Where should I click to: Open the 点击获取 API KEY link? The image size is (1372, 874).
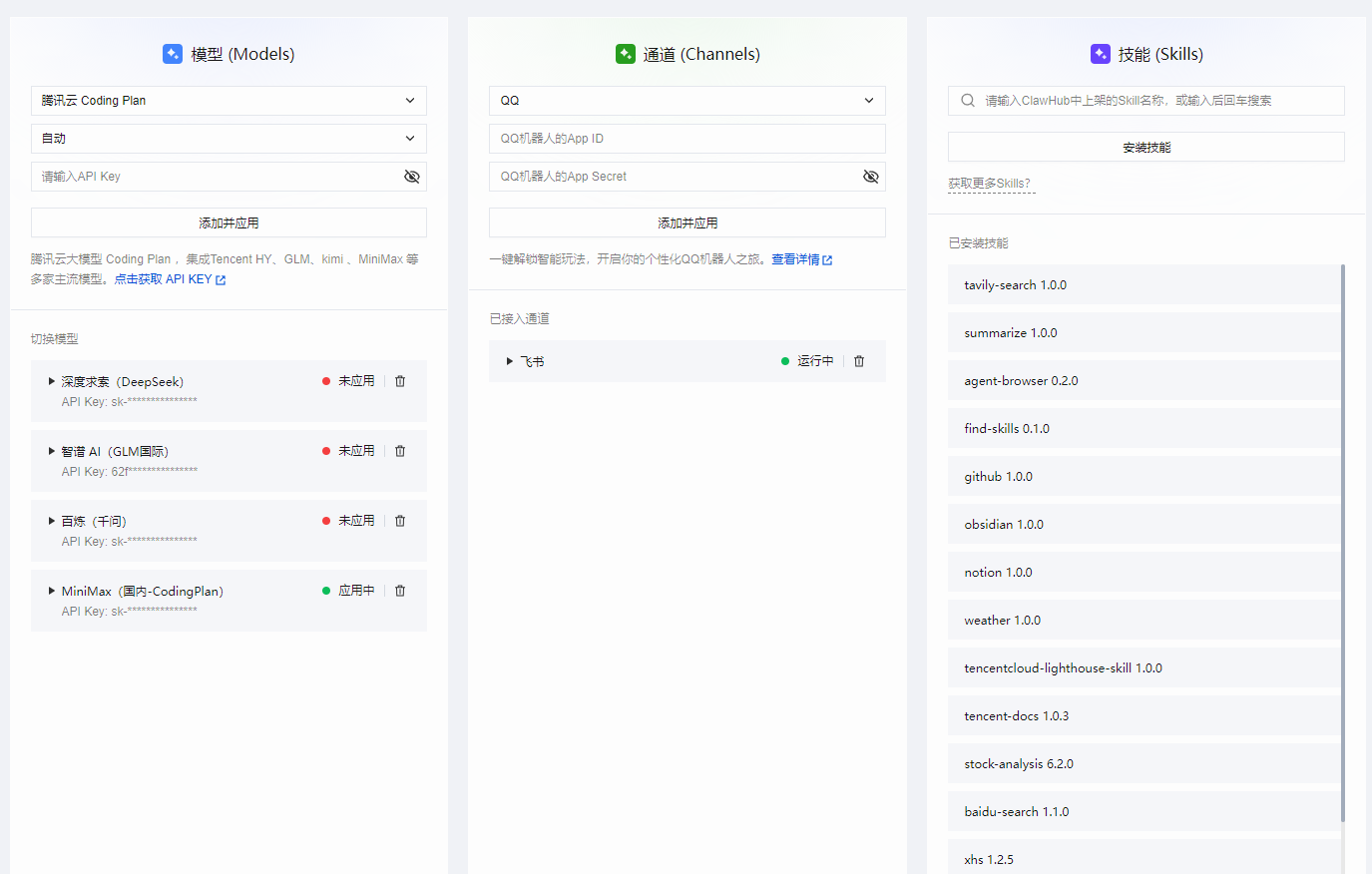(x=169, y=279)
